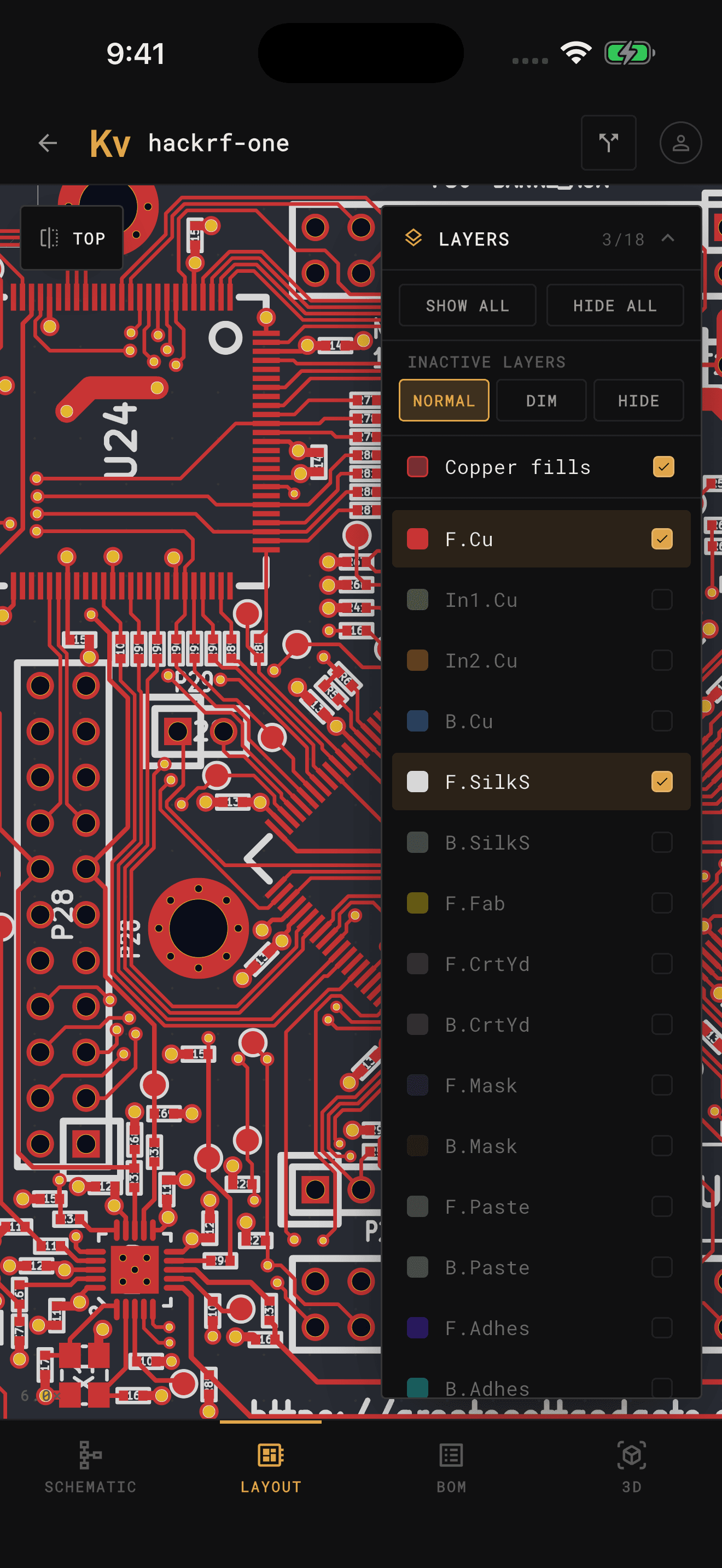Enable the F.Fab layer checkbox

pyautogui.click(x=662, y=903)
